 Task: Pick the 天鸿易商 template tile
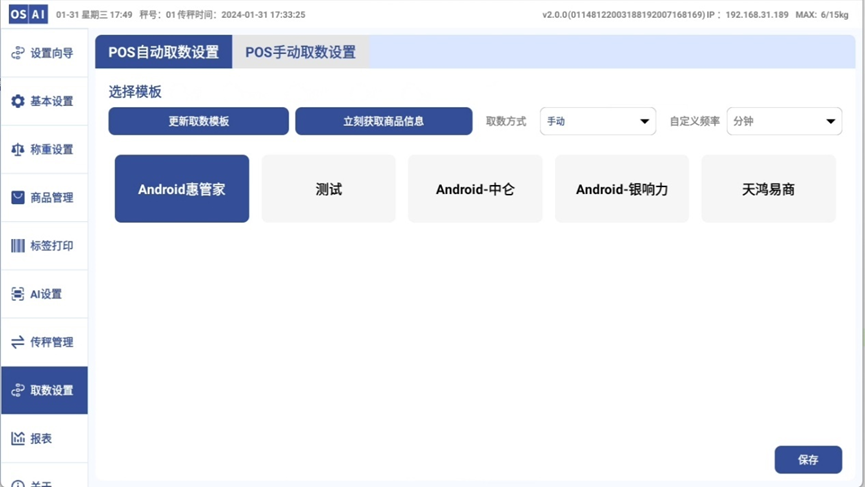click(x=768, y=189)
